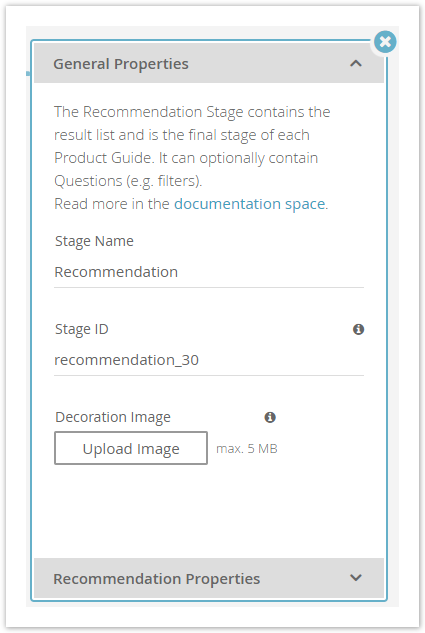
Task: Open the Decoration Image info tooltip icon
Action: (270, 417)
